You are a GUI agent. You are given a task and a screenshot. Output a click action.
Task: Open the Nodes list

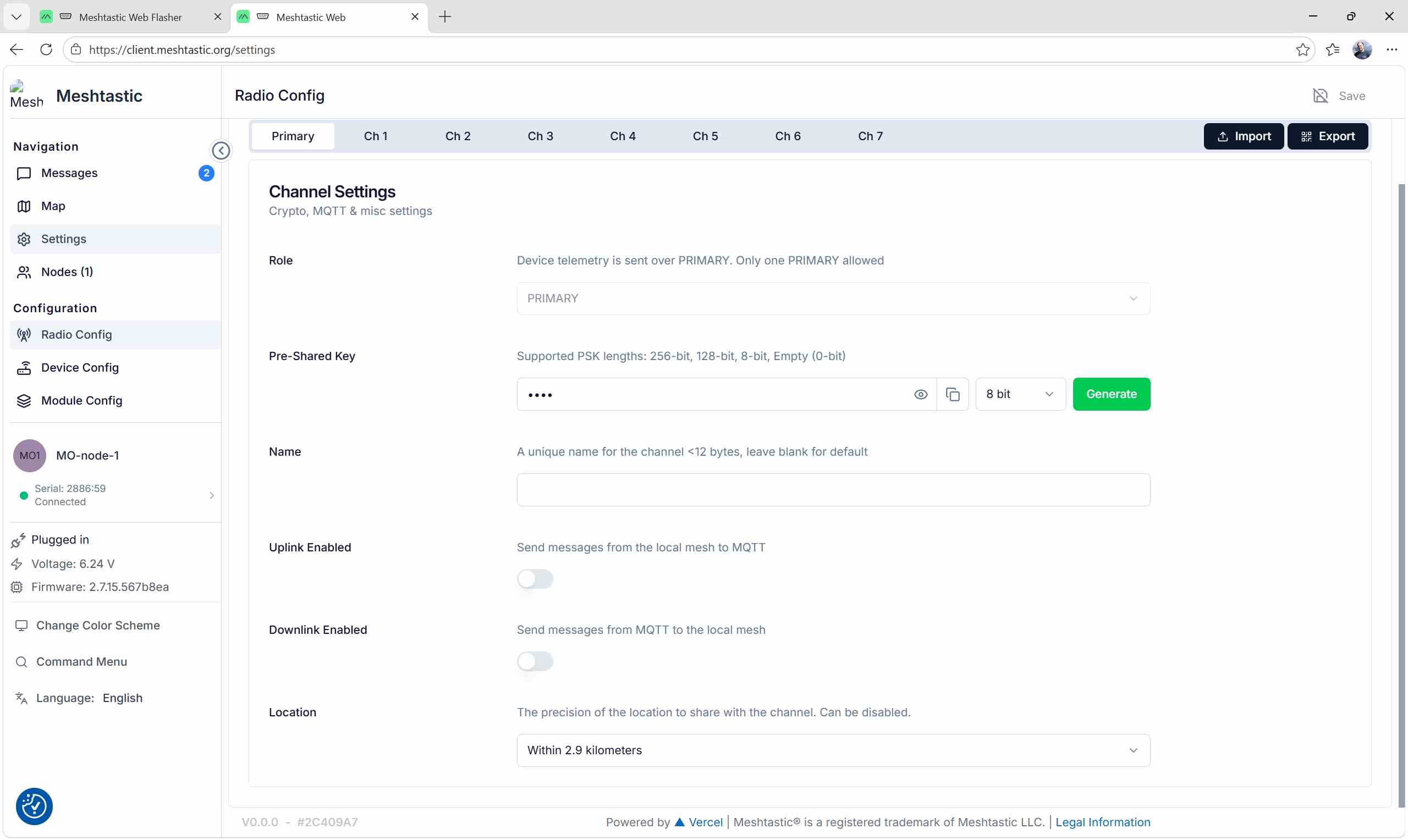click(x=67, y=272)
